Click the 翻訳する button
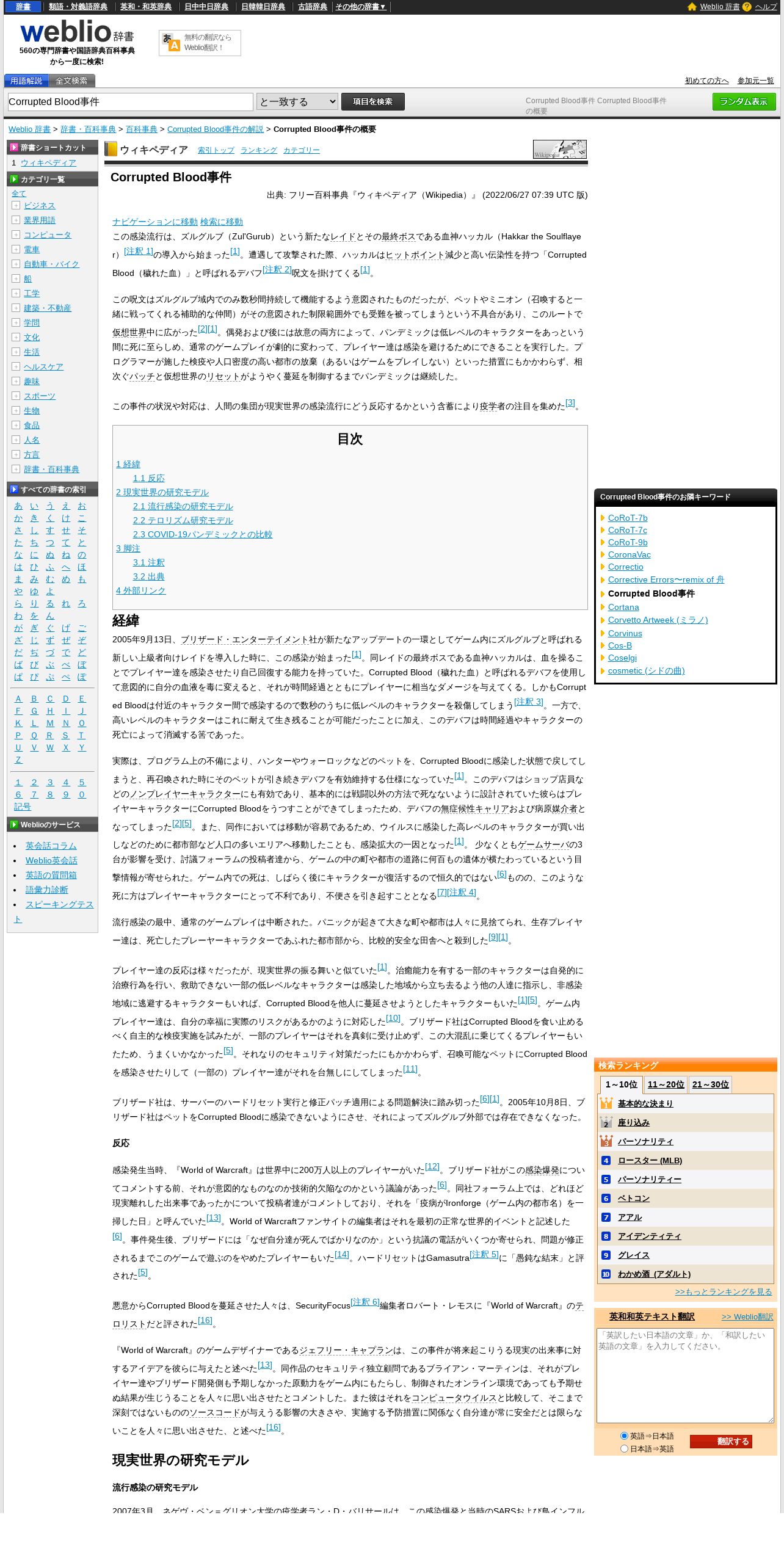The width and height of the screenshot is (784, 1568). [721, 1441]
